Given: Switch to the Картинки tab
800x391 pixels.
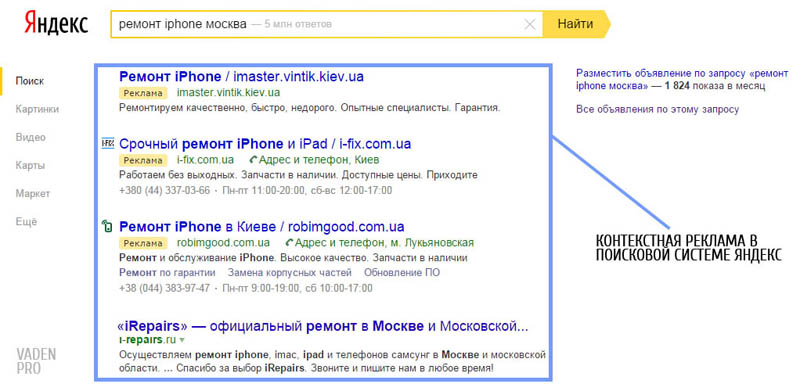Looking at the screenshot, I should pyautogui.click(x=37, y=109).
